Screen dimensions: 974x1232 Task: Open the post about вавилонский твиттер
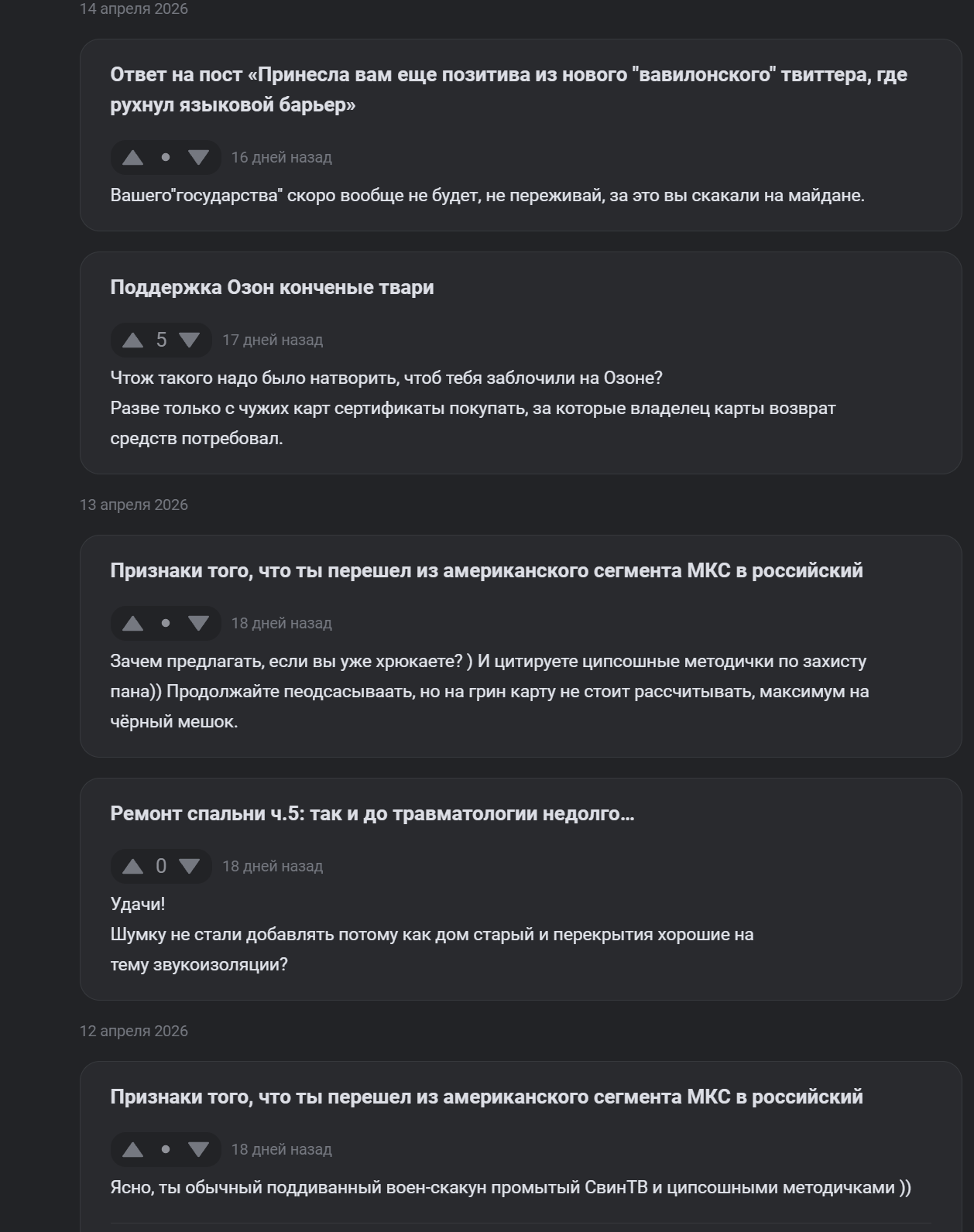[x=509, y=90]
